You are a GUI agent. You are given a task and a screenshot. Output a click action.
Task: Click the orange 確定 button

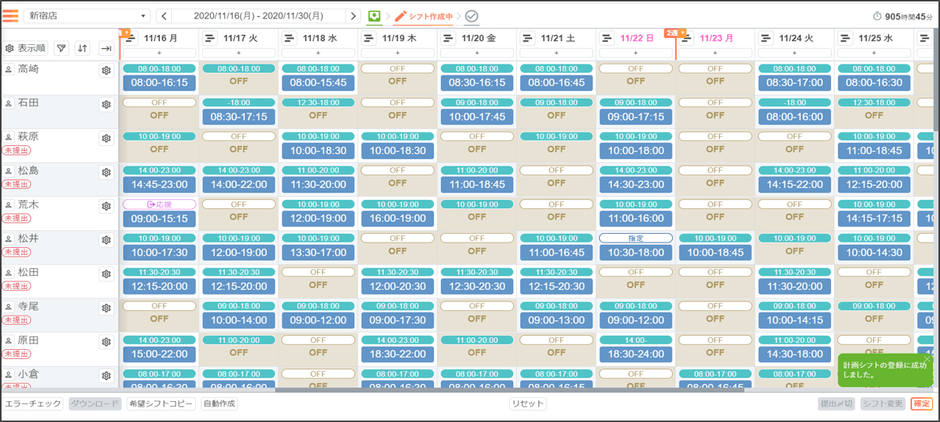[x=922, y=403]
